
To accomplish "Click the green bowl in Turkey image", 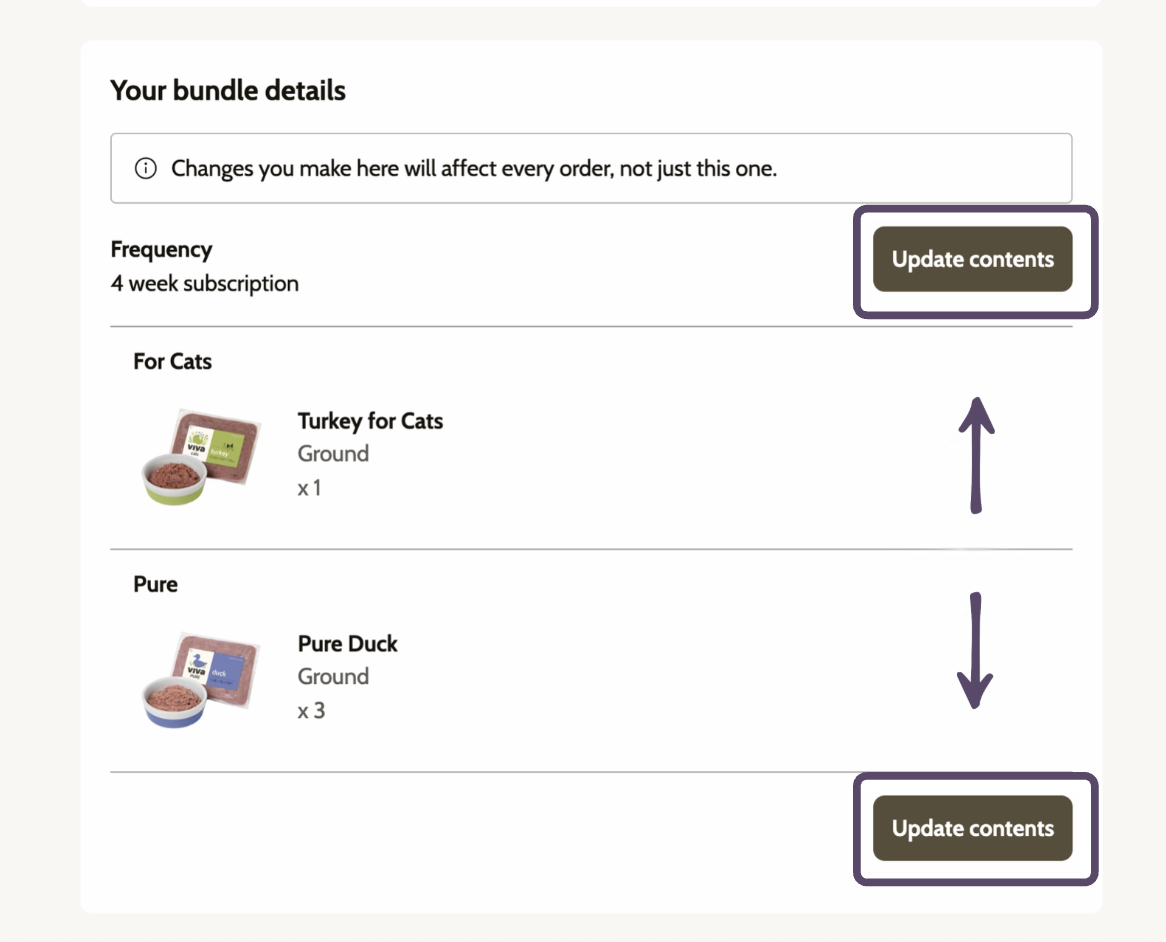I will (x=175, y=480).
